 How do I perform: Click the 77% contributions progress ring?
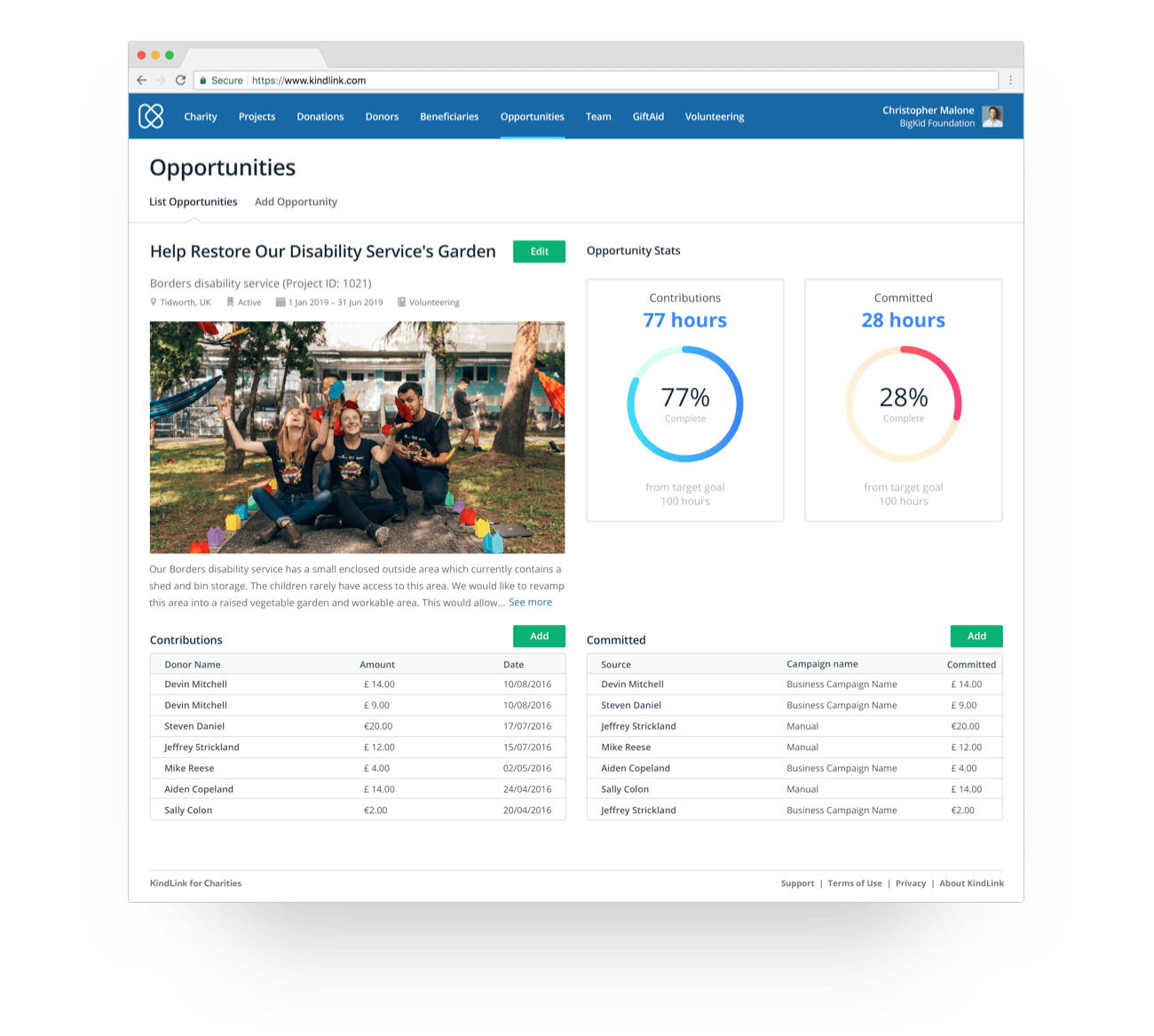coord(685,404)
